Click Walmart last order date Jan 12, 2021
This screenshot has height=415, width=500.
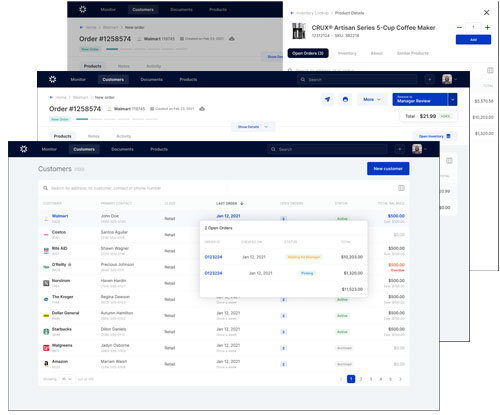pyautogui.click(x=228, y=216)
